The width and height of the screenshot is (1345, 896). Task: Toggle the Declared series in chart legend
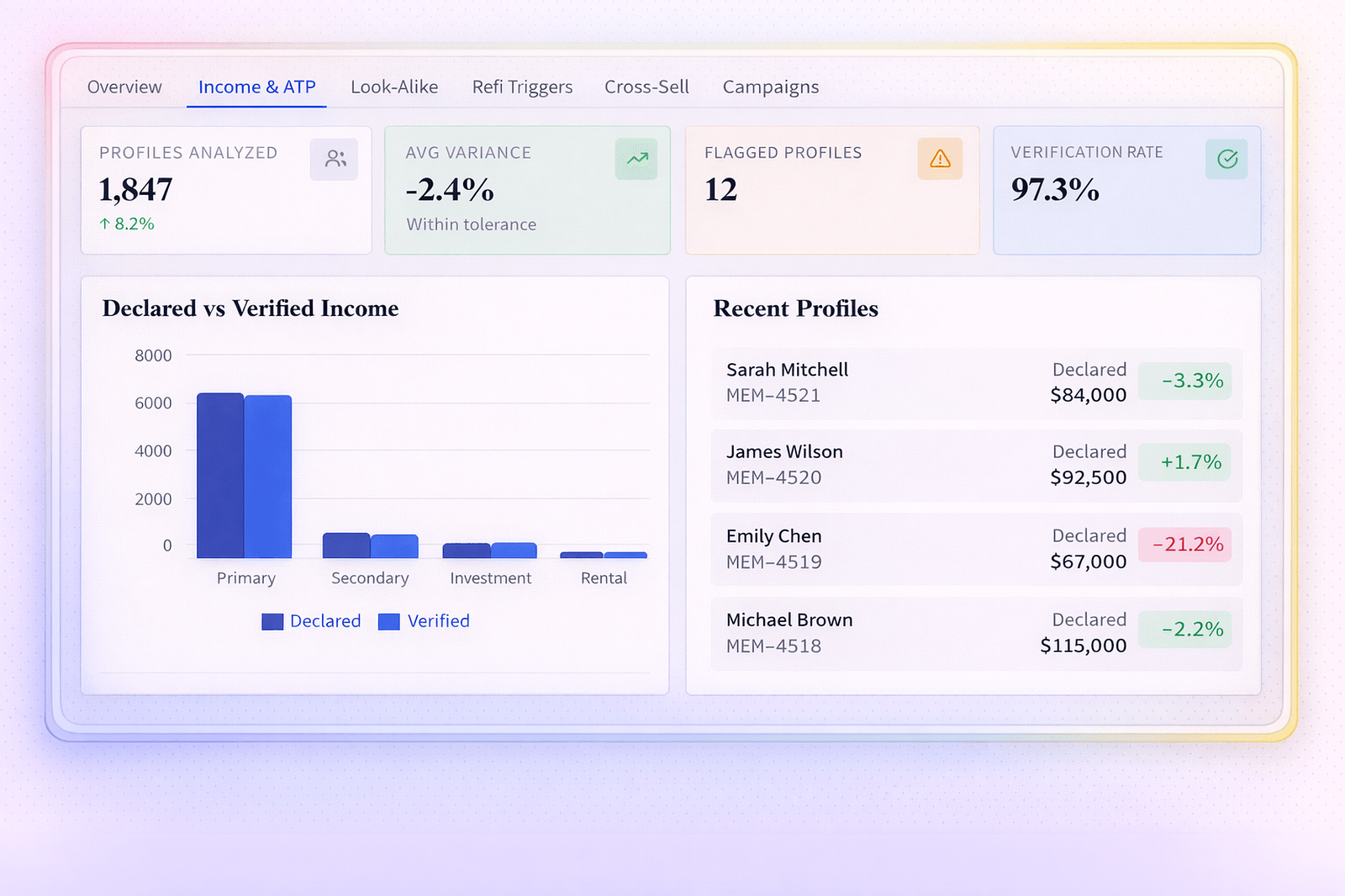[311, 621]
